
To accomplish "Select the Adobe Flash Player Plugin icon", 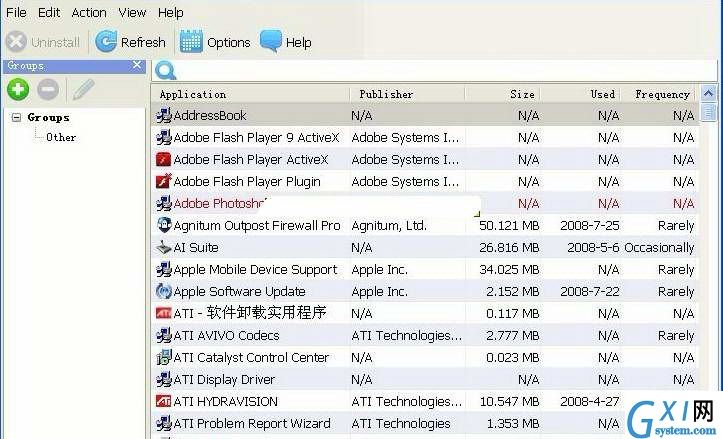I will [164, 181].
